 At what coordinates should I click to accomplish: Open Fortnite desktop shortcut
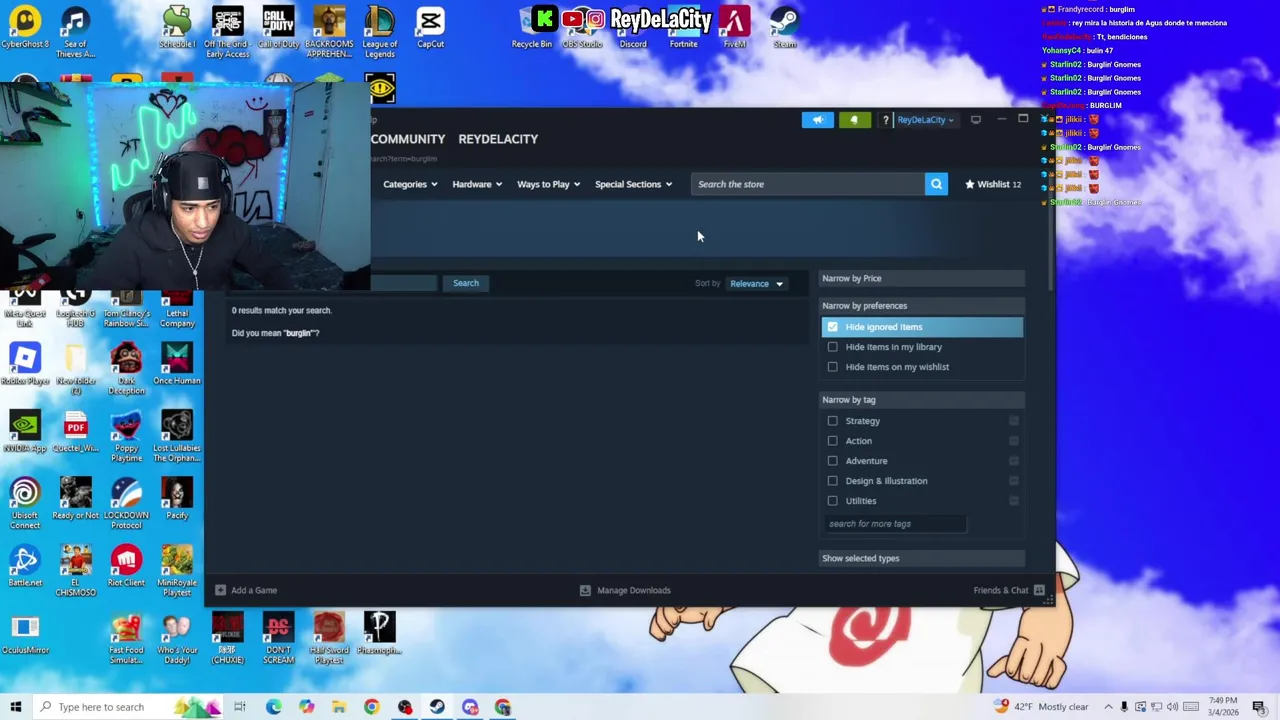point(684,28)
